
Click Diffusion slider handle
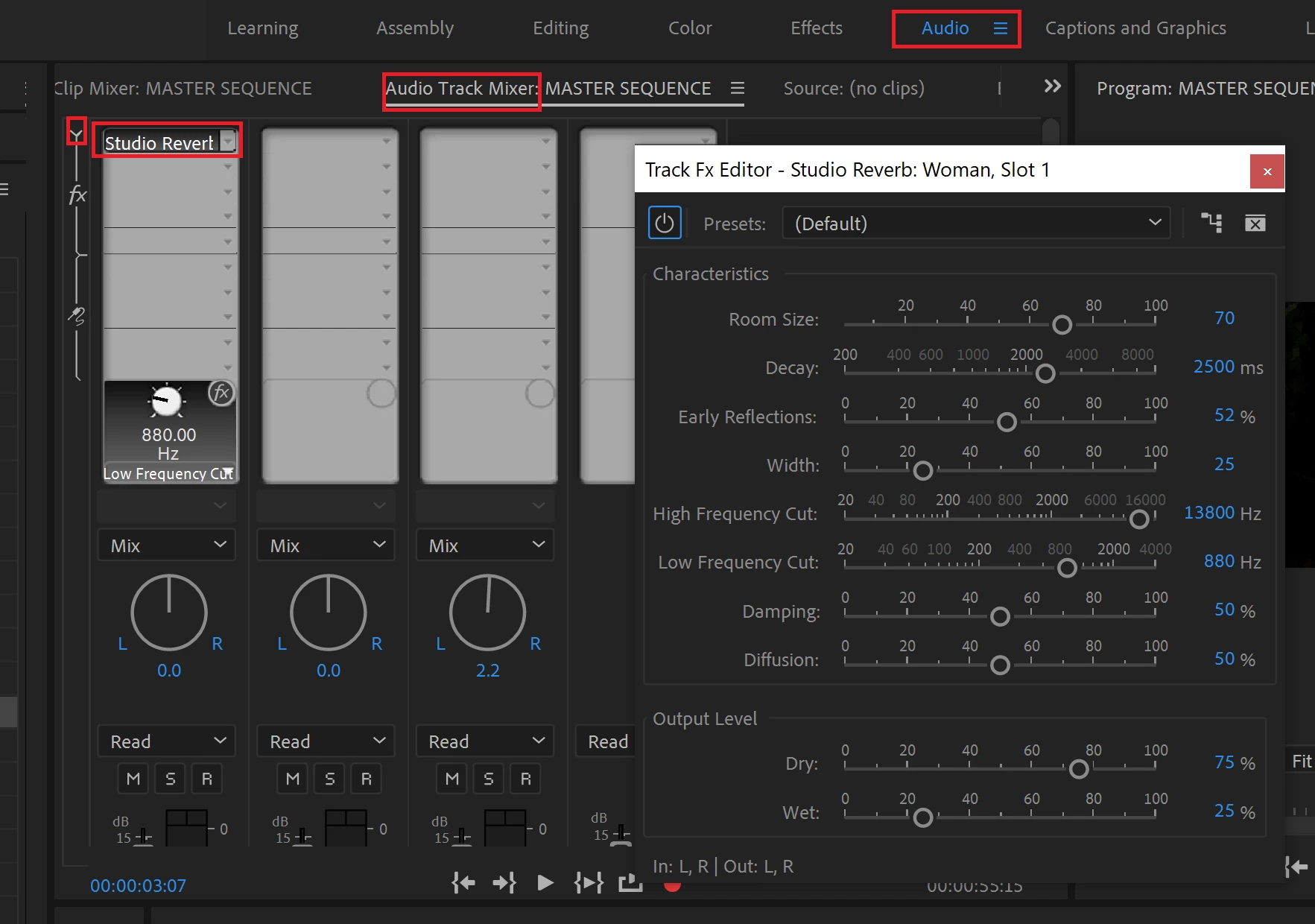pos(1000,665)
